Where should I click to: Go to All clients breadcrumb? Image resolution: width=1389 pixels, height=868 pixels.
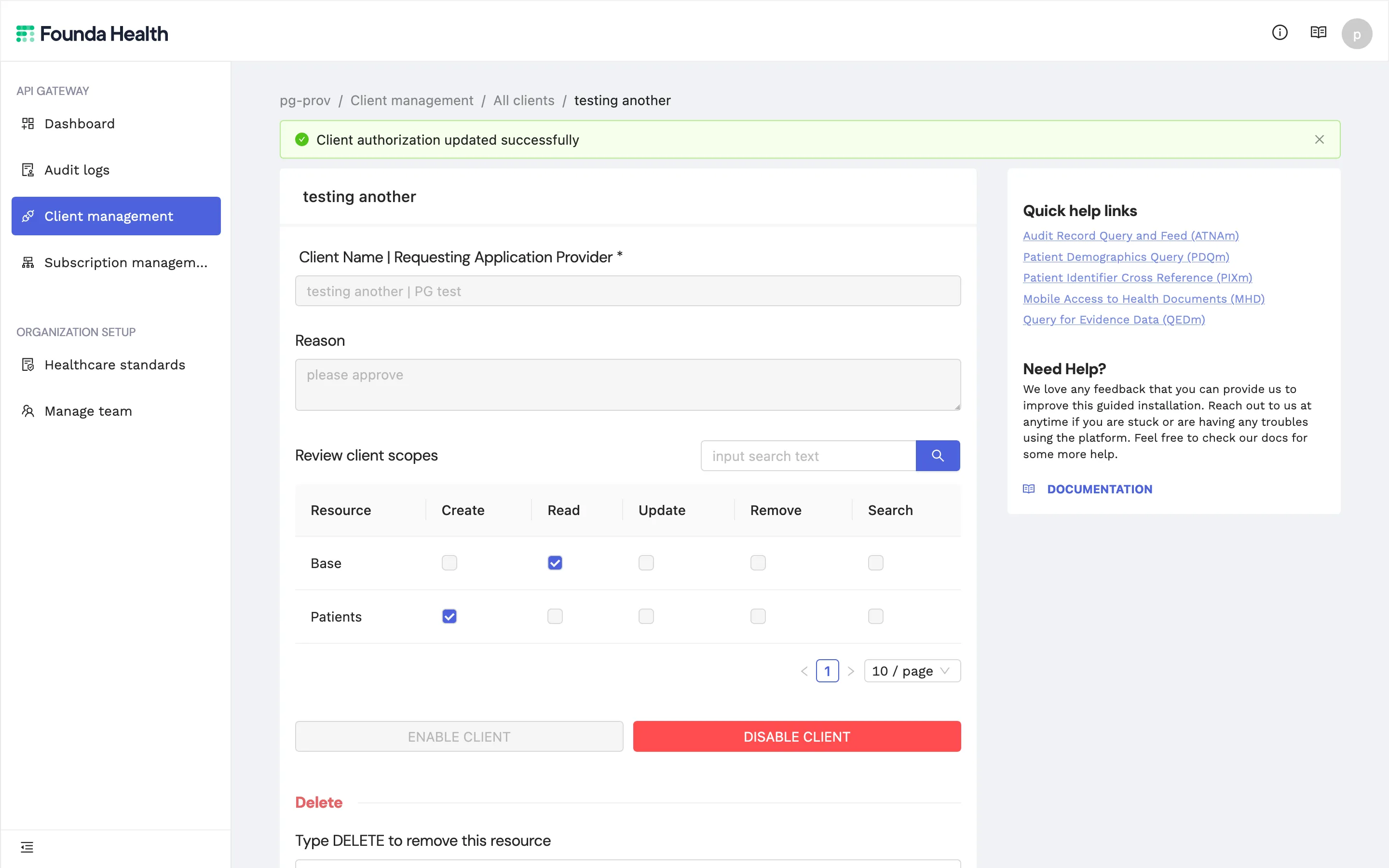pos(524,100)
